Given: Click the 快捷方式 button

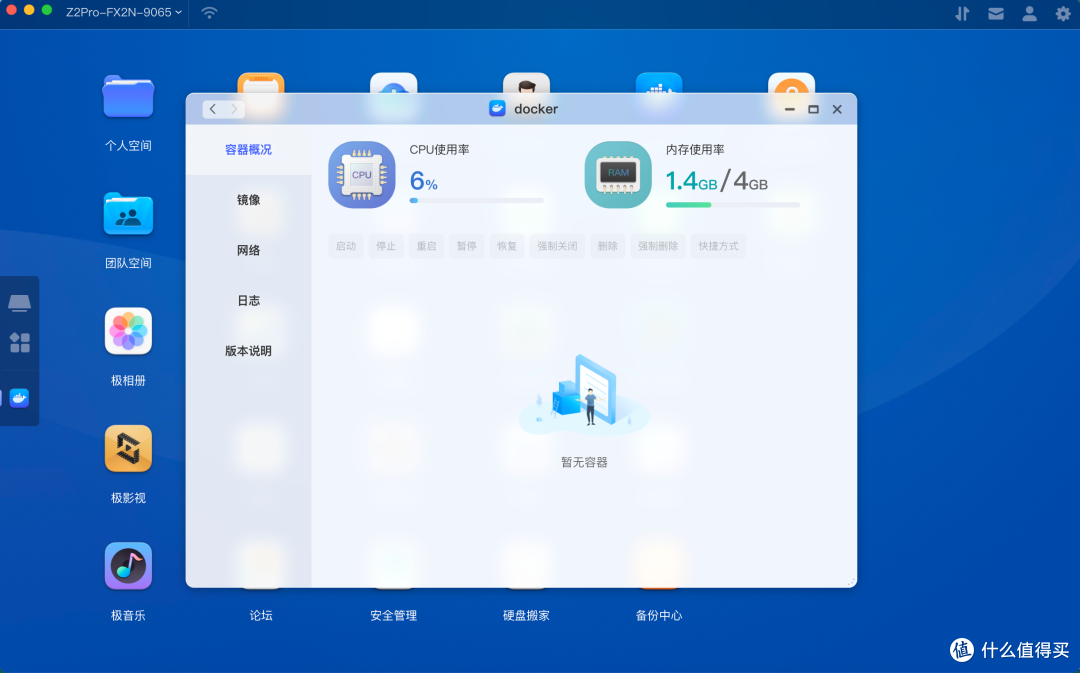Looking at the screenshot, I should [x=718, y=246].
